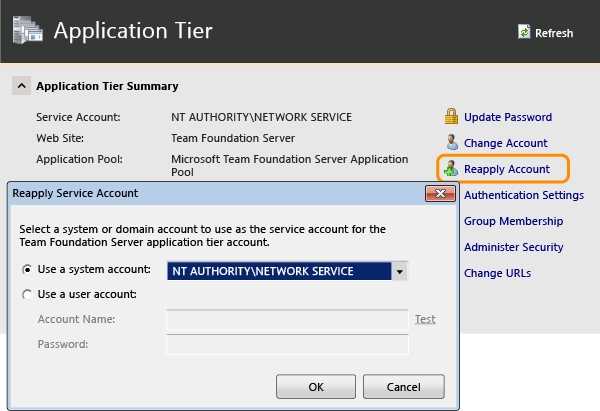This screenshot has height=411, width=600.
Task: Confirm the dialog with OK
Action: 316,387
